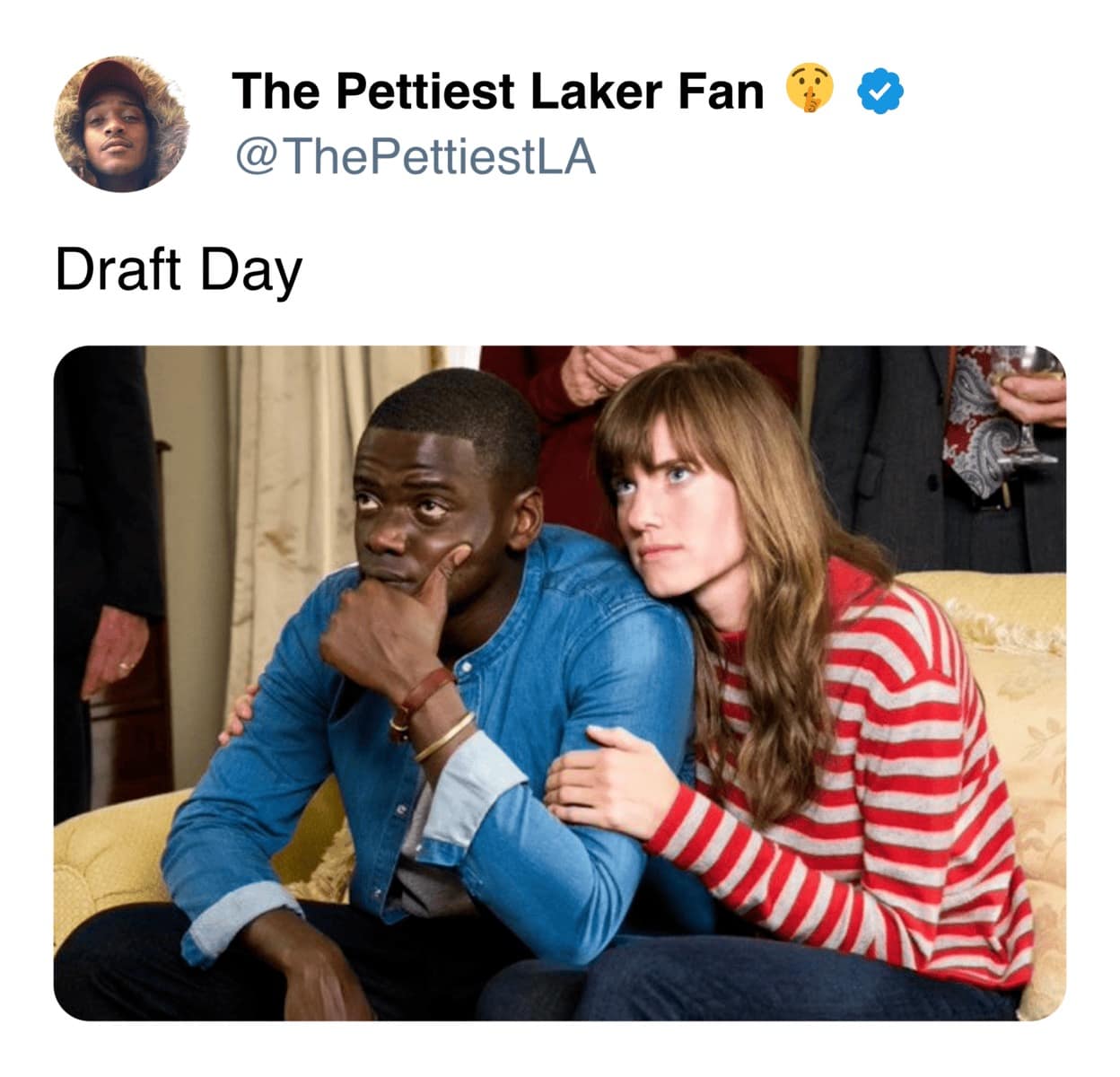Click the blue verified checkmark badge
The height and width of the screenshot is (1077, 1120).
(x=882, y=92)
